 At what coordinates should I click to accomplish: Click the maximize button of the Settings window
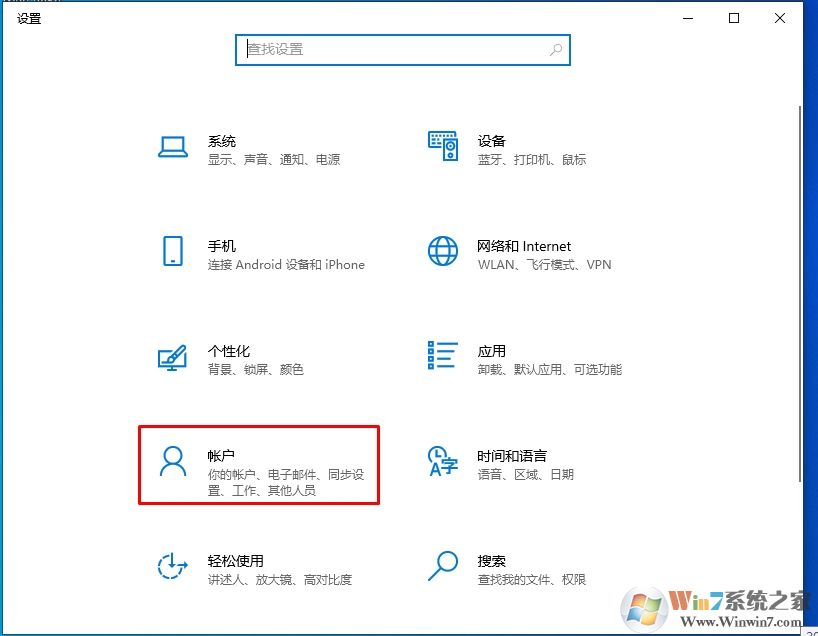[733, 18]
